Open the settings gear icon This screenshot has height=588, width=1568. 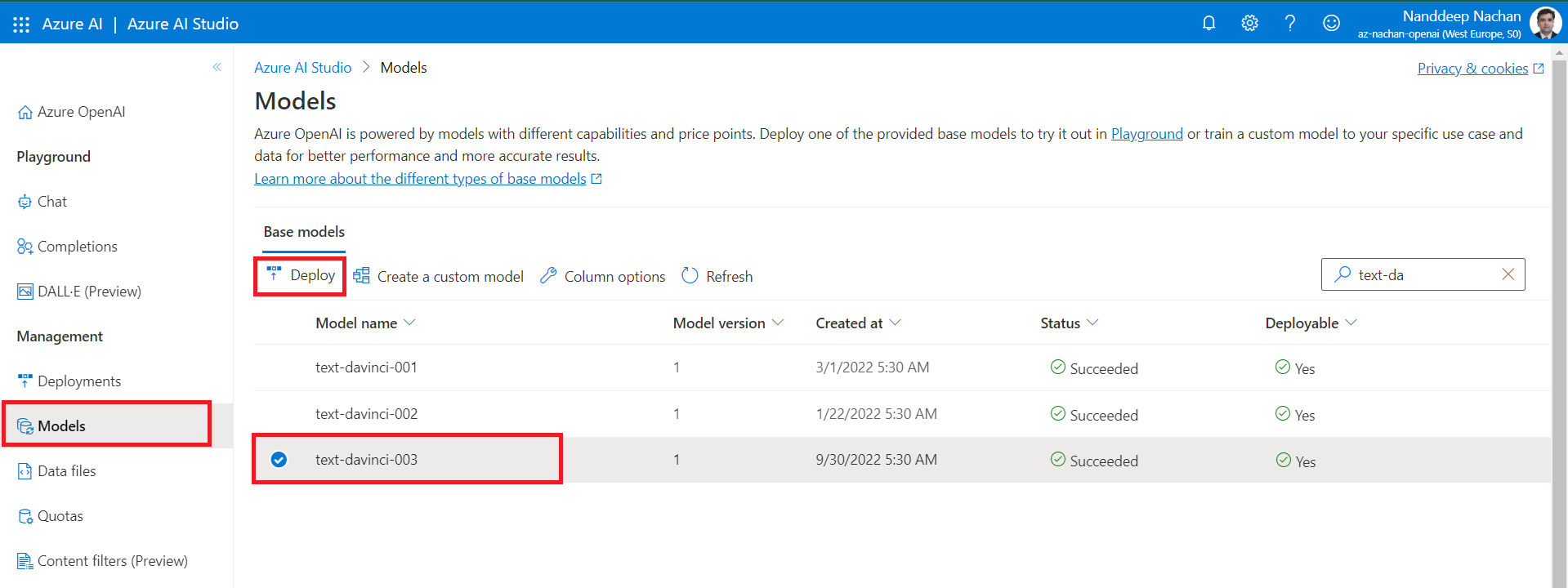point(1249,23)
